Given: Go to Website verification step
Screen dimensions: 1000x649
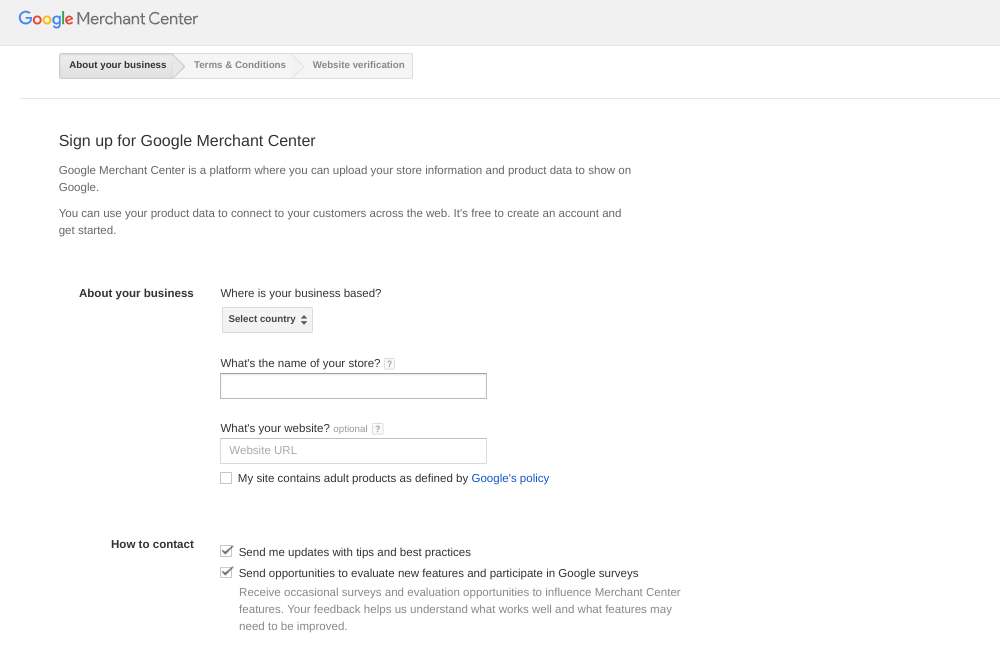Looking at the screenshot, I should (358, 65).
